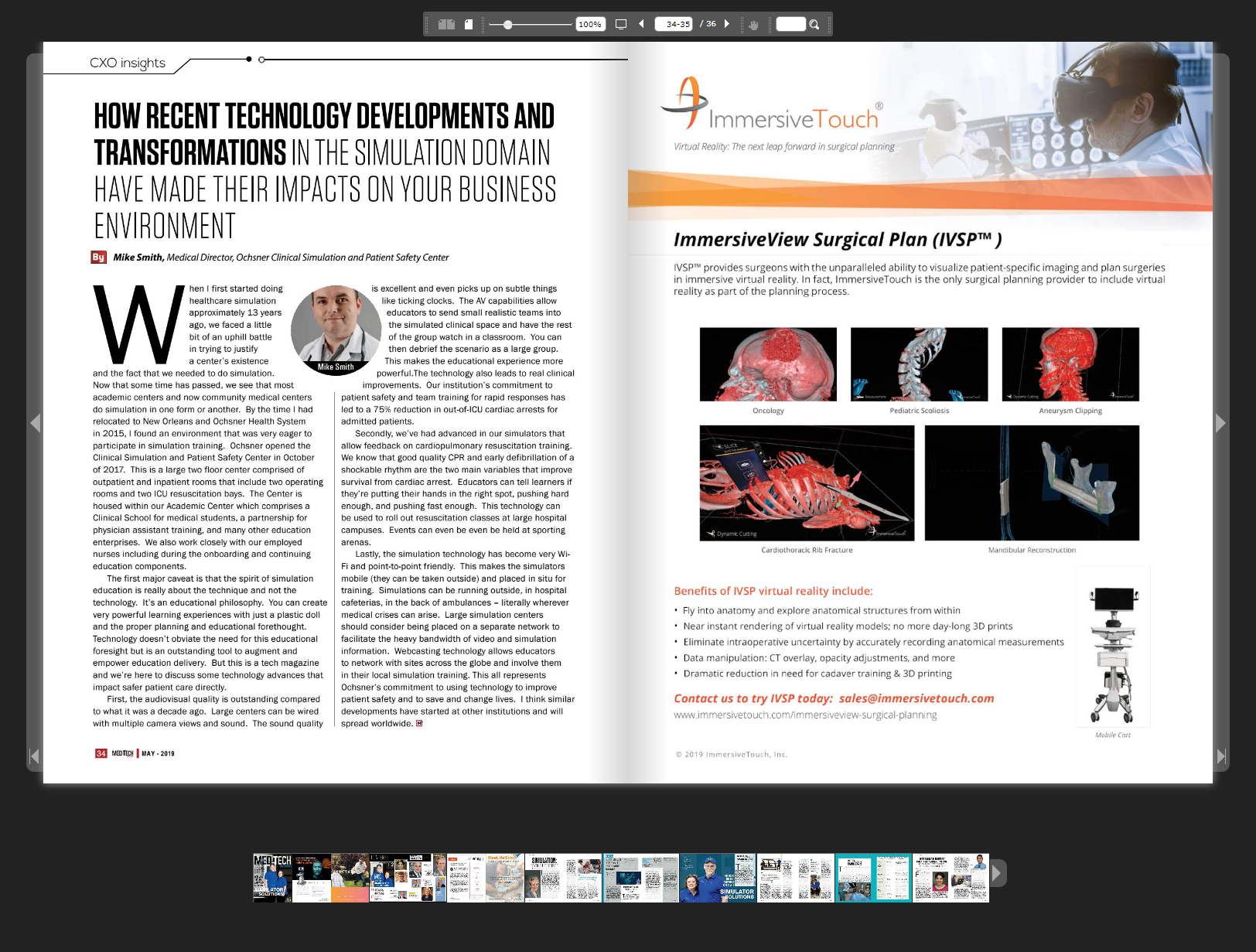Open the immersivetouch.com surgical-planning URL
This screenshot has width=1256, height=952.
pyautogui.click(x=805, y=715)
